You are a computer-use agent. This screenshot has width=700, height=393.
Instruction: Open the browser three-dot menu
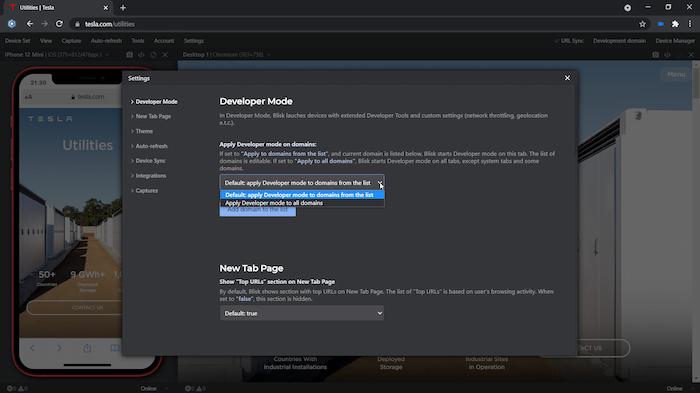point(690,24)
